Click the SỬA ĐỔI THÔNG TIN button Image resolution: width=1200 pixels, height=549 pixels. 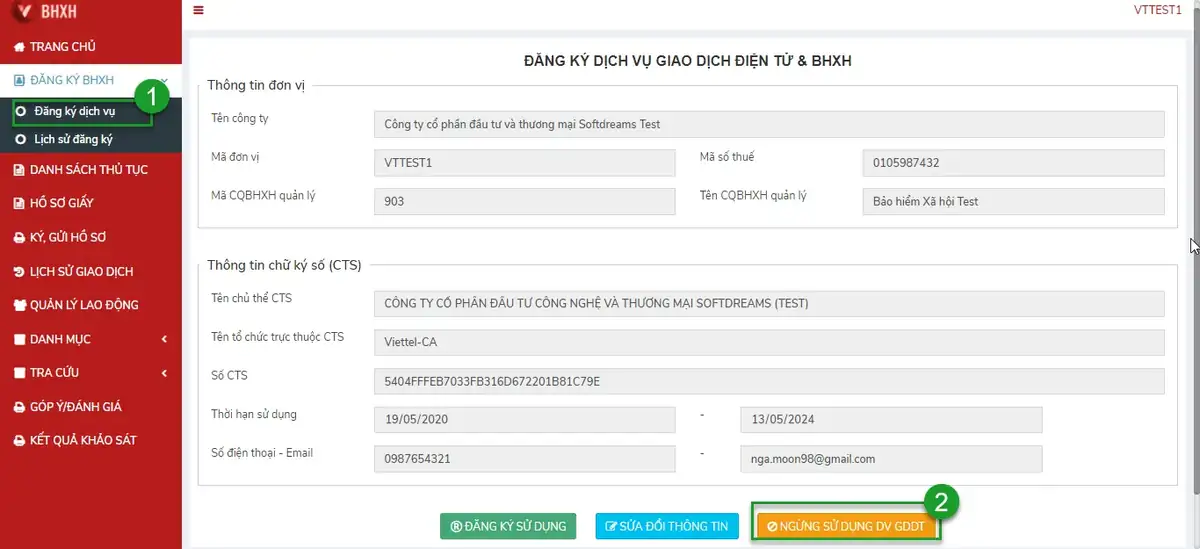coord(667,526)
